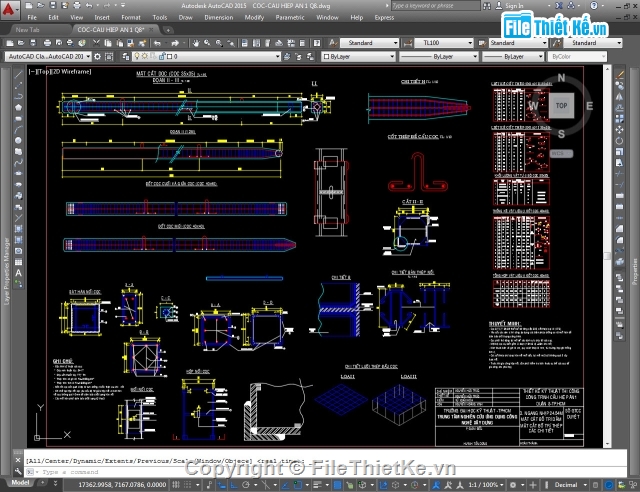This screenshot has height=492, width=640.
Task: Open the Dimension menu
Action: 219,18
